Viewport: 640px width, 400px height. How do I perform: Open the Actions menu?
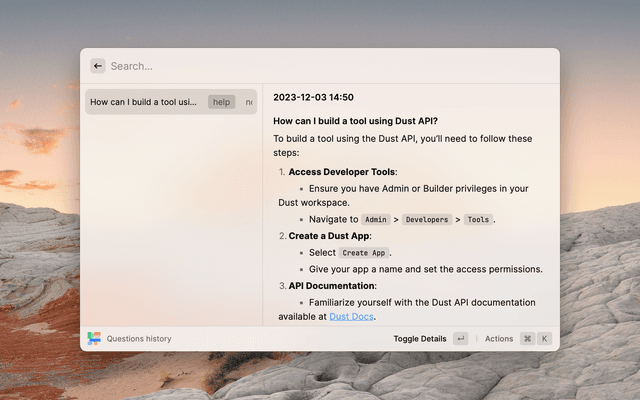click(499, 339)
